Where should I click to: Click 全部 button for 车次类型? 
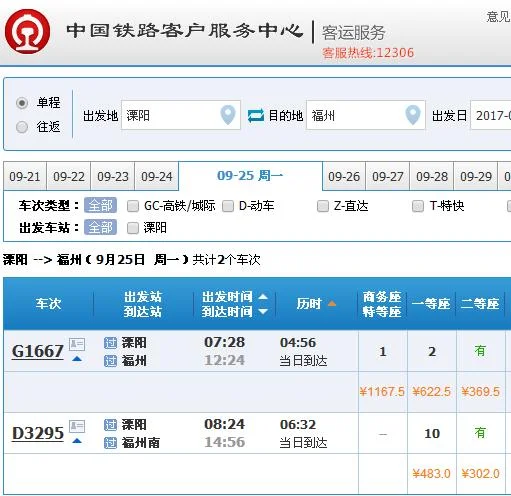[x=100, y=205]
